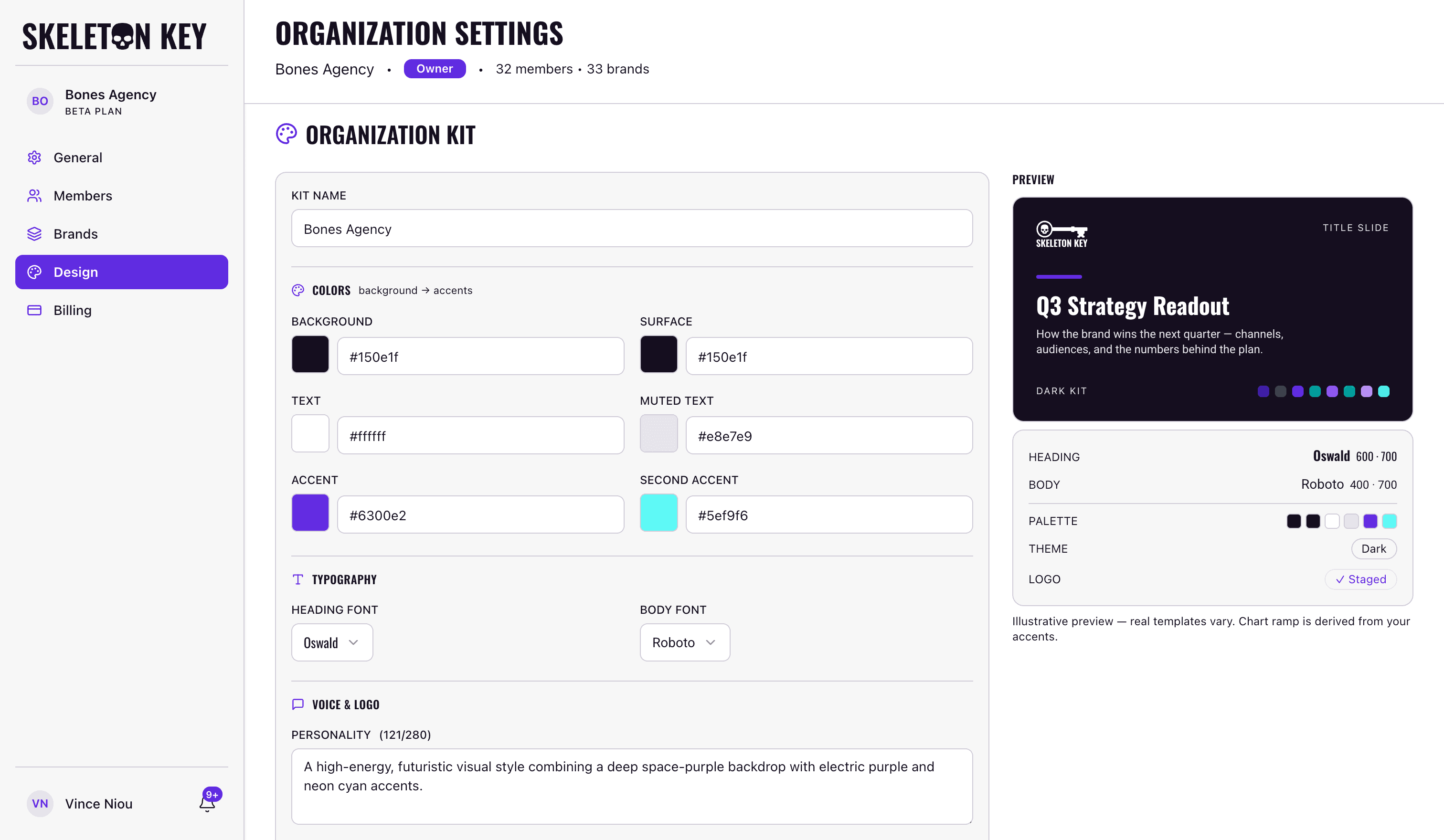
Task: Click the "Roboto 400 · 700" body value
Action: [1348, 484]
